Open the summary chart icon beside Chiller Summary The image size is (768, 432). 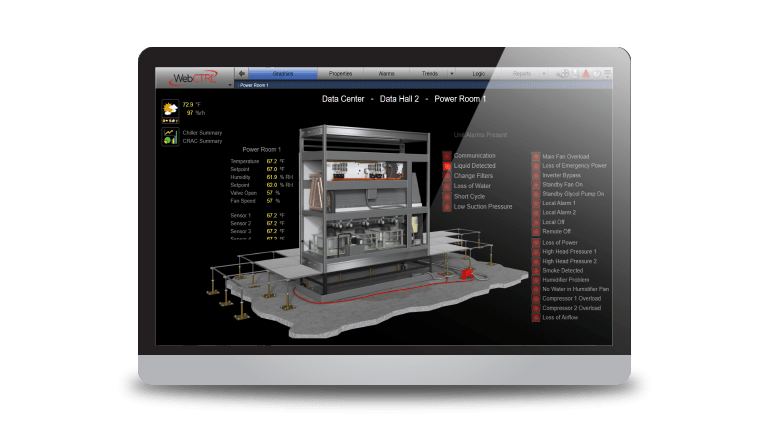pyautogui.click(x=170, y=137)
